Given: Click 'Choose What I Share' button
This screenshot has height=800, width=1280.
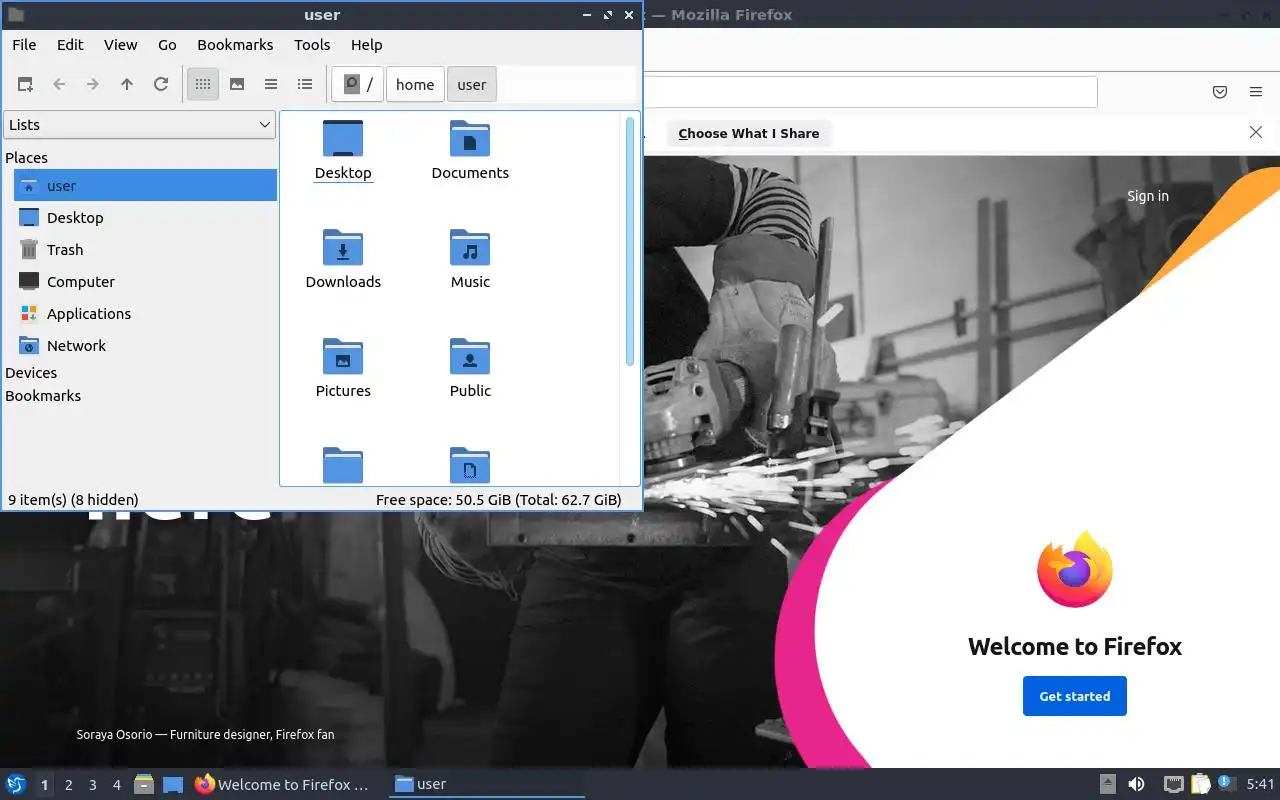Looking at the screenshot, I should click(x=749, y=133).
